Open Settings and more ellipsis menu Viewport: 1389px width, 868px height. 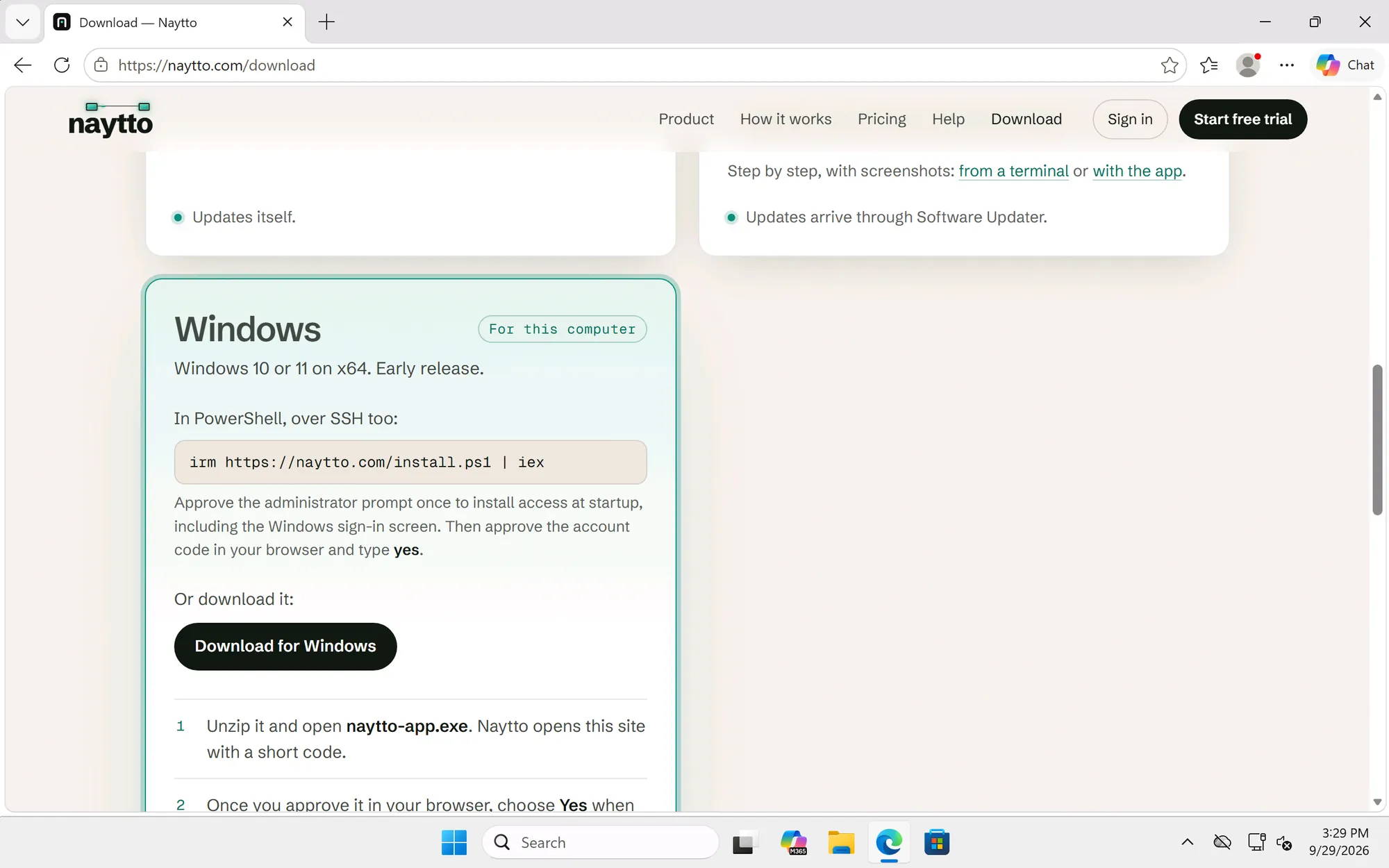pos(1287,65)
